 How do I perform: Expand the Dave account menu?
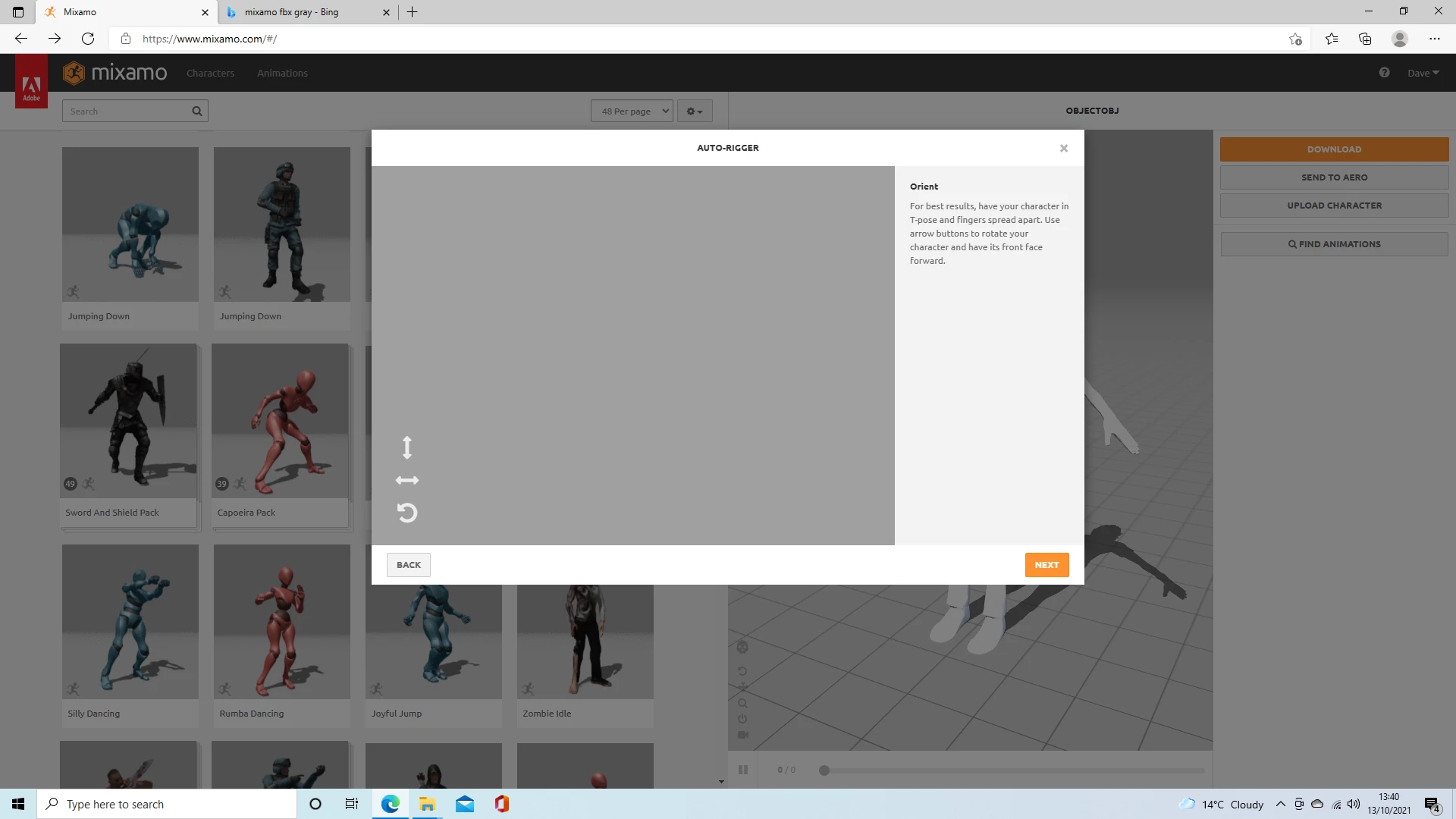click(1423, 74)
